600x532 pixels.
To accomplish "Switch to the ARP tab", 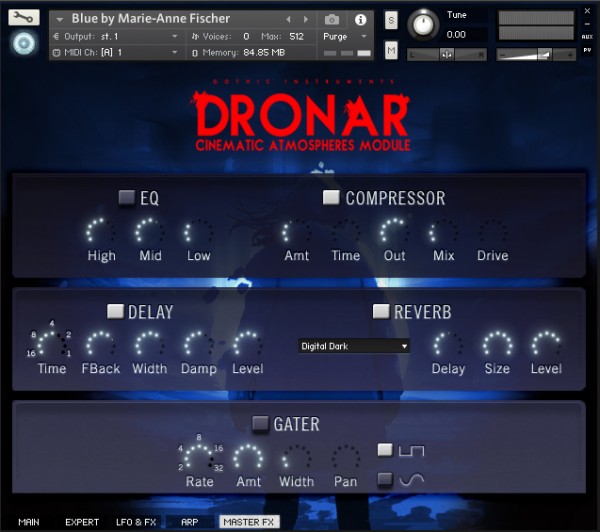I will pyautogui.click(x=189, y=522).
